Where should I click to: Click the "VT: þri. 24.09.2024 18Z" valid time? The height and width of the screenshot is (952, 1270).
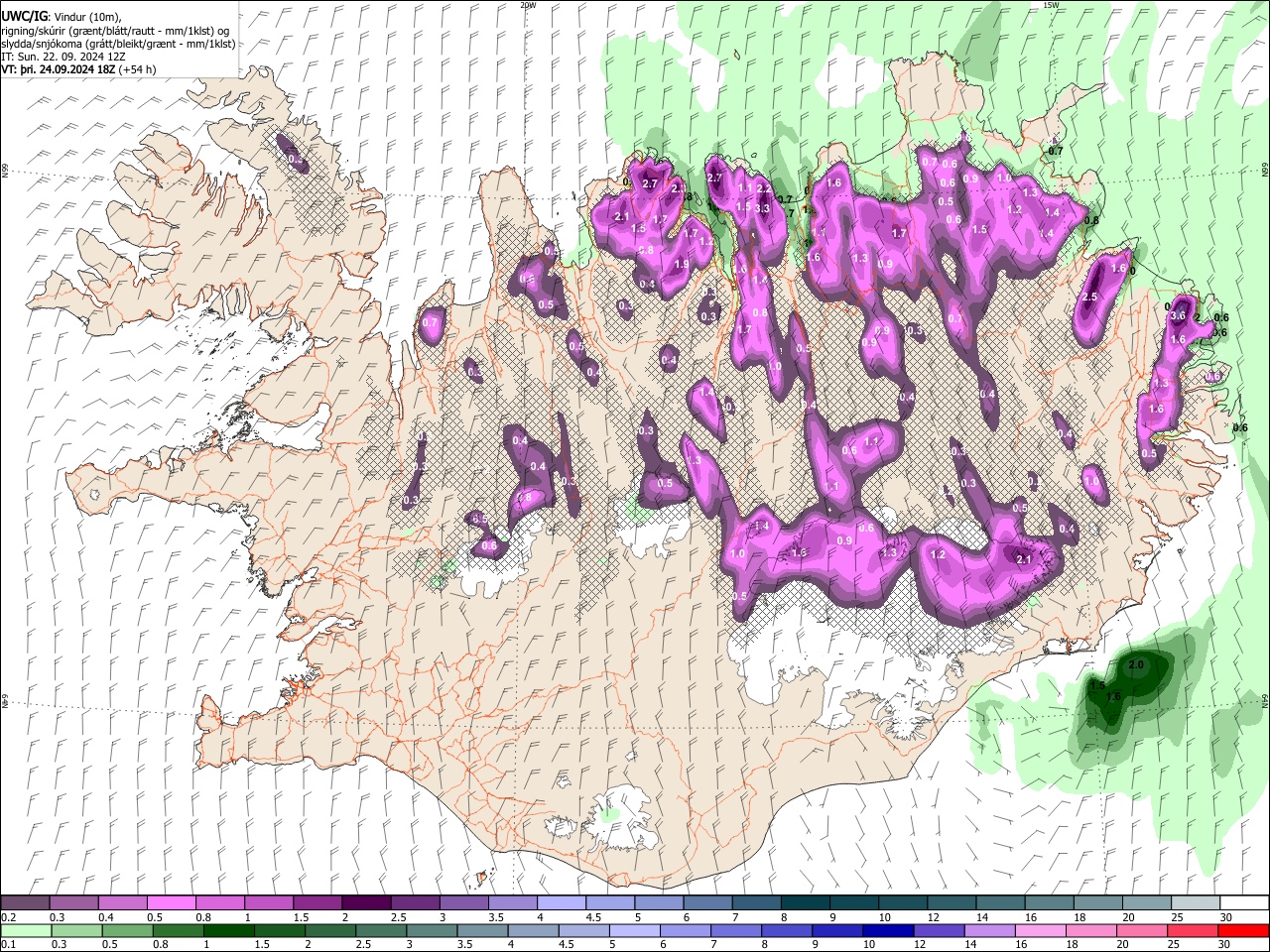click(x=58, y=70)
